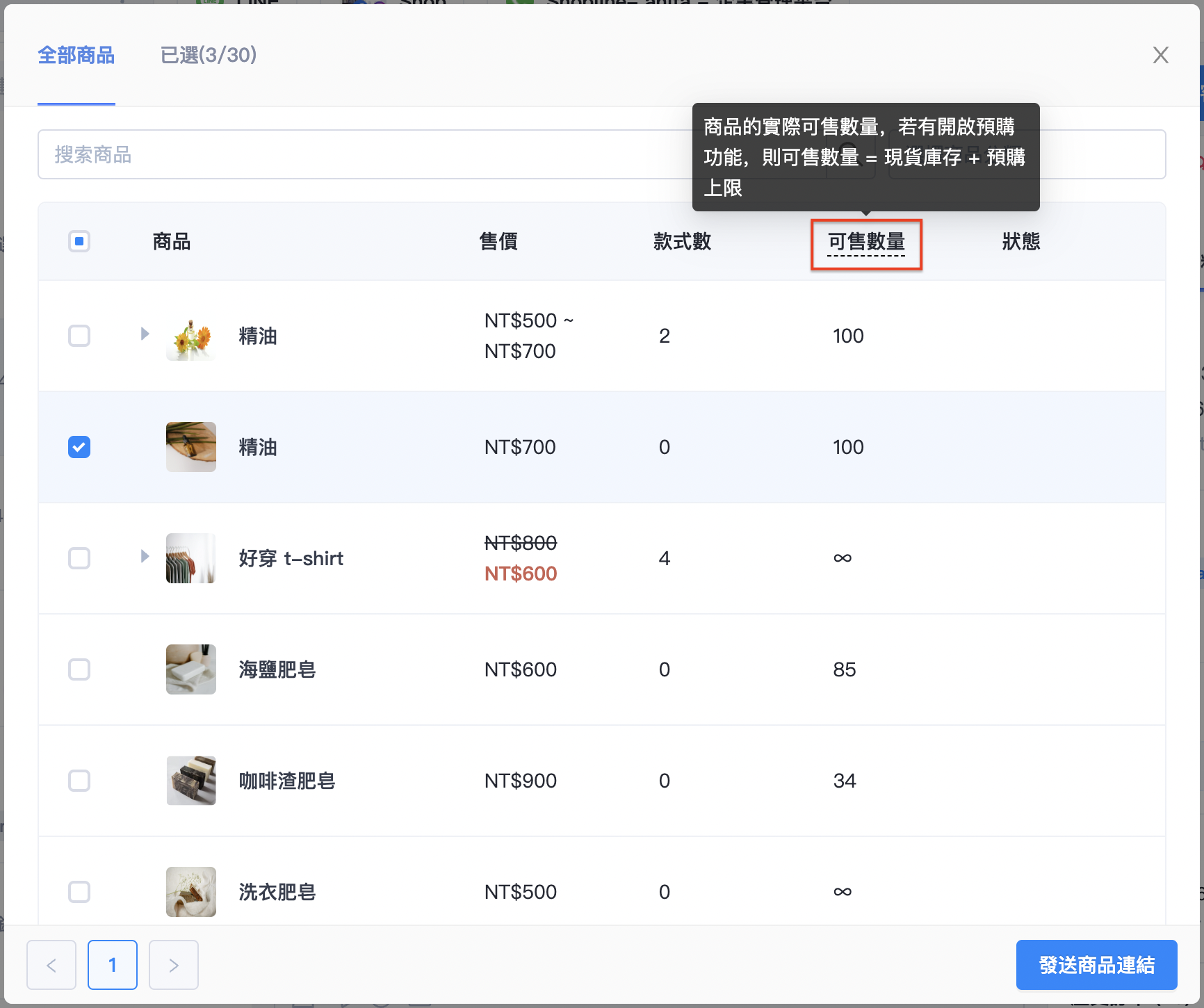The width and height of the screenshot is (1204, 1008).
Task: Click the quantity 34 for 咖啡渣肥皂
Action: pyautogui.click(x=845, y=781)
